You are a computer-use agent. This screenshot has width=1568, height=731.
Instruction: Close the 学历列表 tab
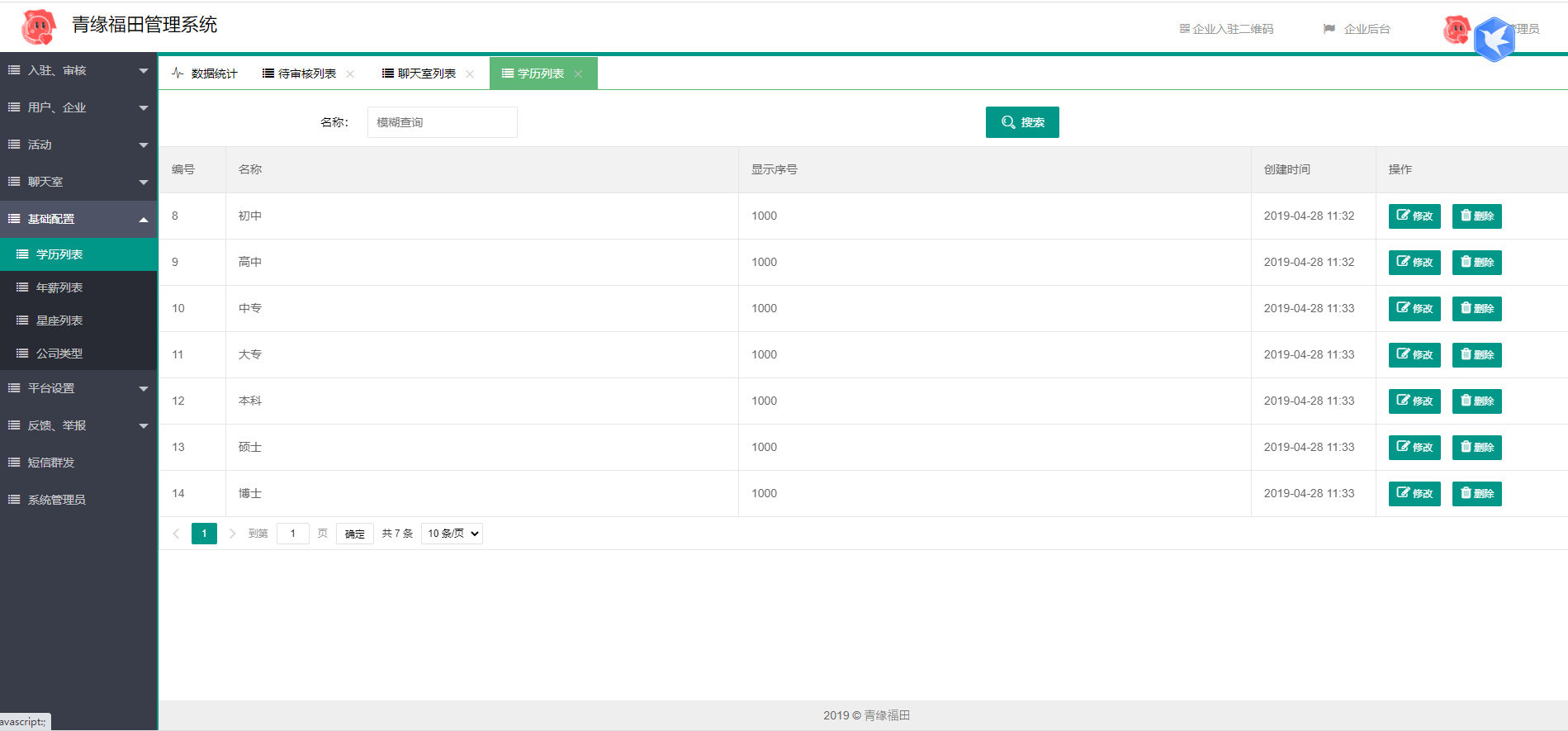[x=578, y=74]
